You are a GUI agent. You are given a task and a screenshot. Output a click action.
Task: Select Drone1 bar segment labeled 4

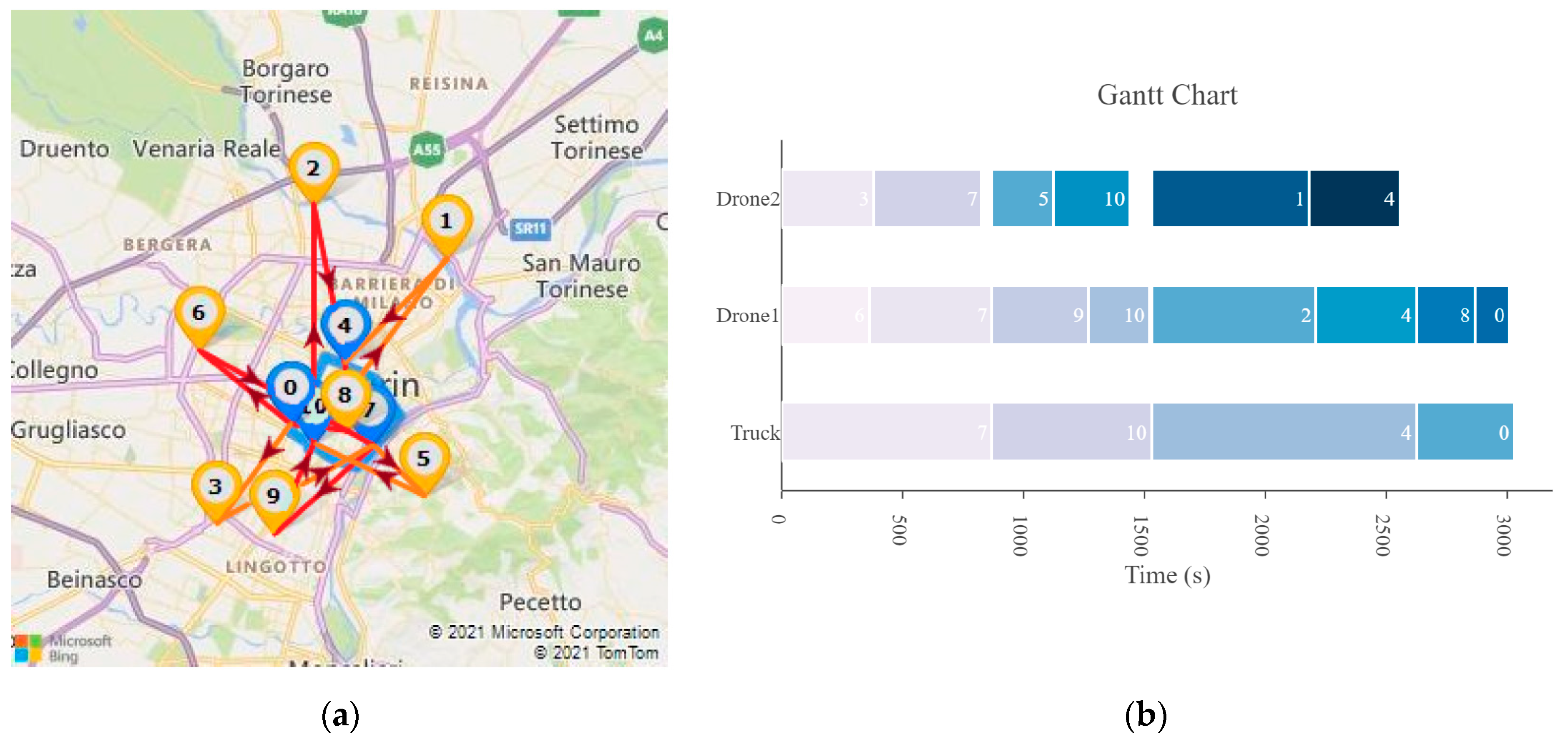1367,315
